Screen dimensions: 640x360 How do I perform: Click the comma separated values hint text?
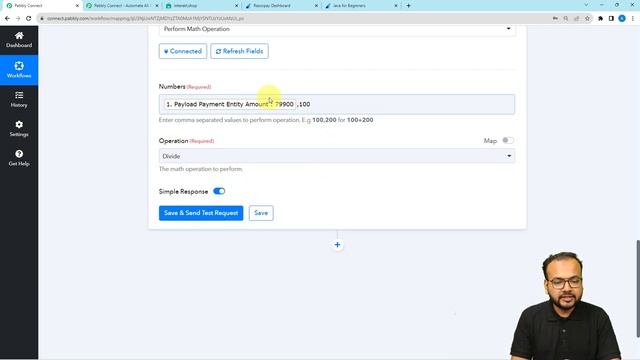266,120
